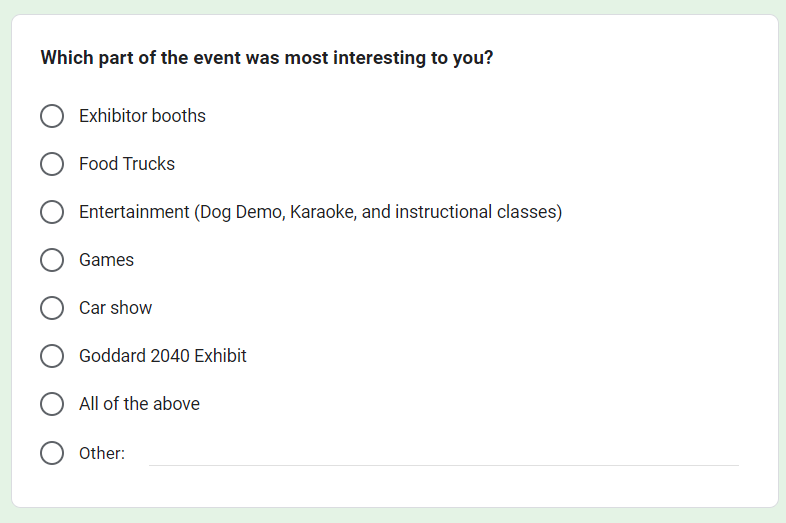
Task: Click the 'Entertainment (Dog Demo, Karaoke...)' label text
Action: 320,212
